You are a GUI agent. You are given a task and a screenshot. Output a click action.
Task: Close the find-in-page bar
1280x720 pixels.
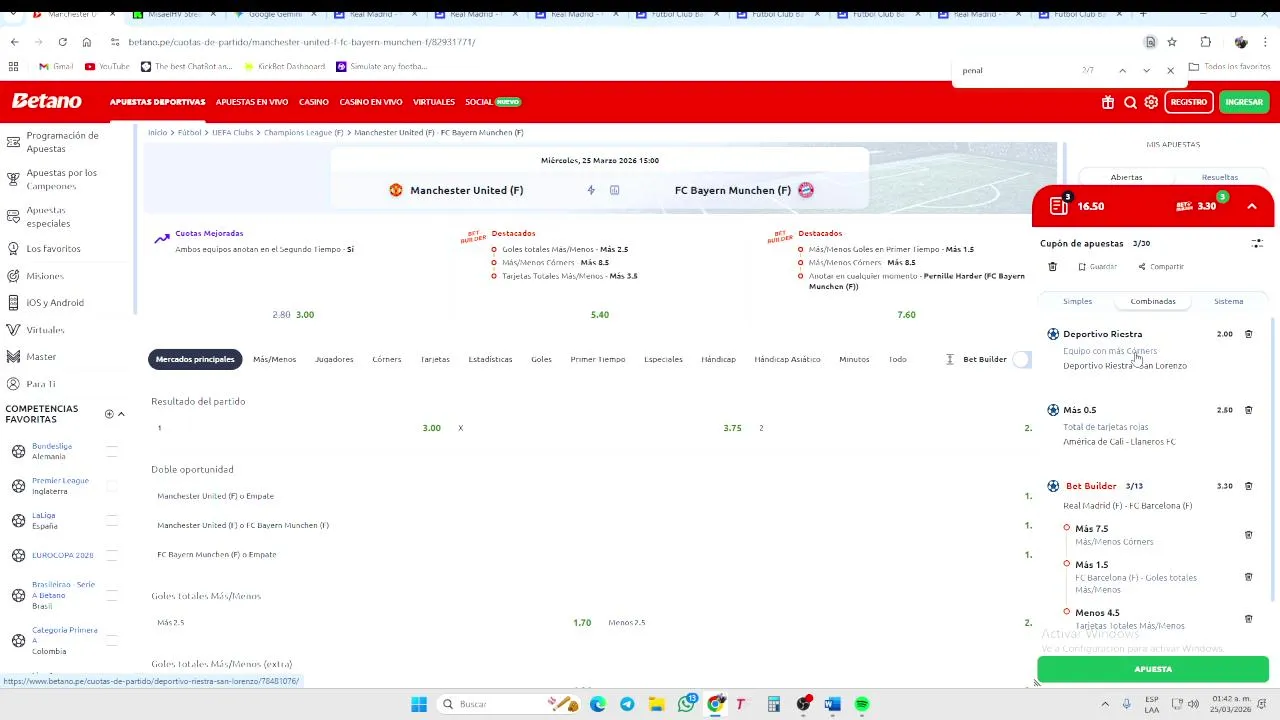pos(1170,71)
